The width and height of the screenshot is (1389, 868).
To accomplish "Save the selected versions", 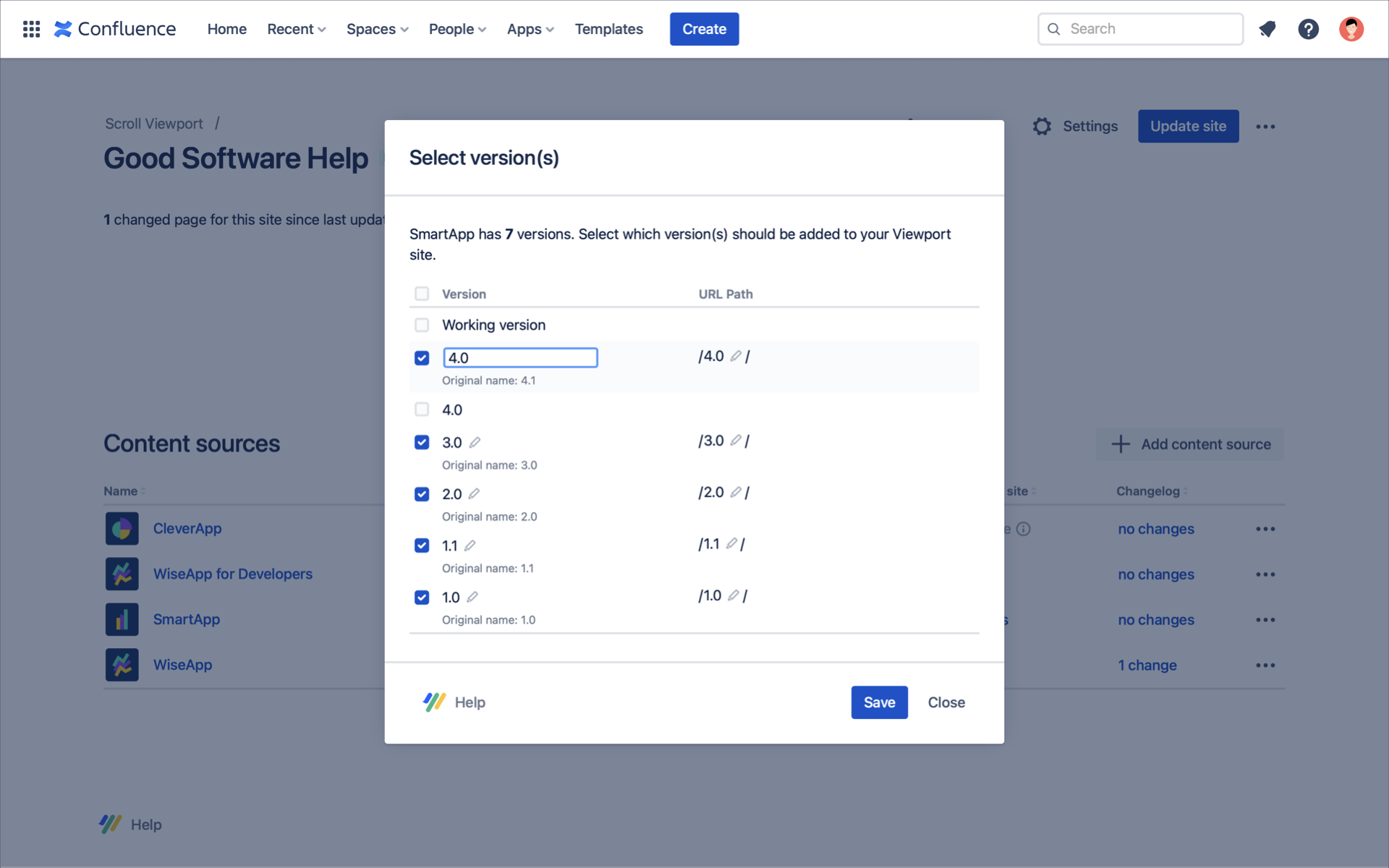I will pos(879,702).
